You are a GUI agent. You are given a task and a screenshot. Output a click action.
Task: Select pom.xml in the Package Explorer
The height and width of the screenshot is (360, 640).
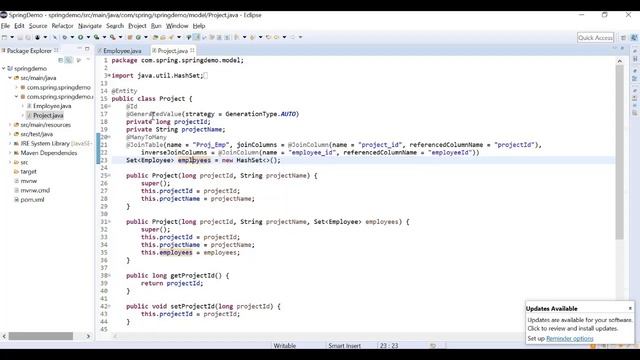point(32,200)
